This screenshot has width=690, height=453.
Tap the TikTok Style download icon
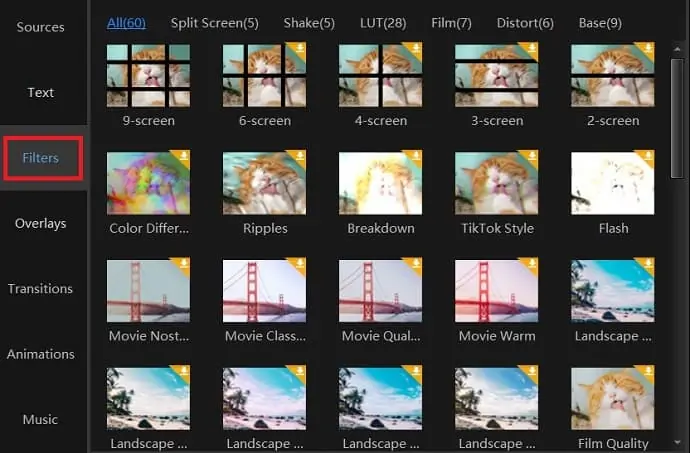(532, 156)
